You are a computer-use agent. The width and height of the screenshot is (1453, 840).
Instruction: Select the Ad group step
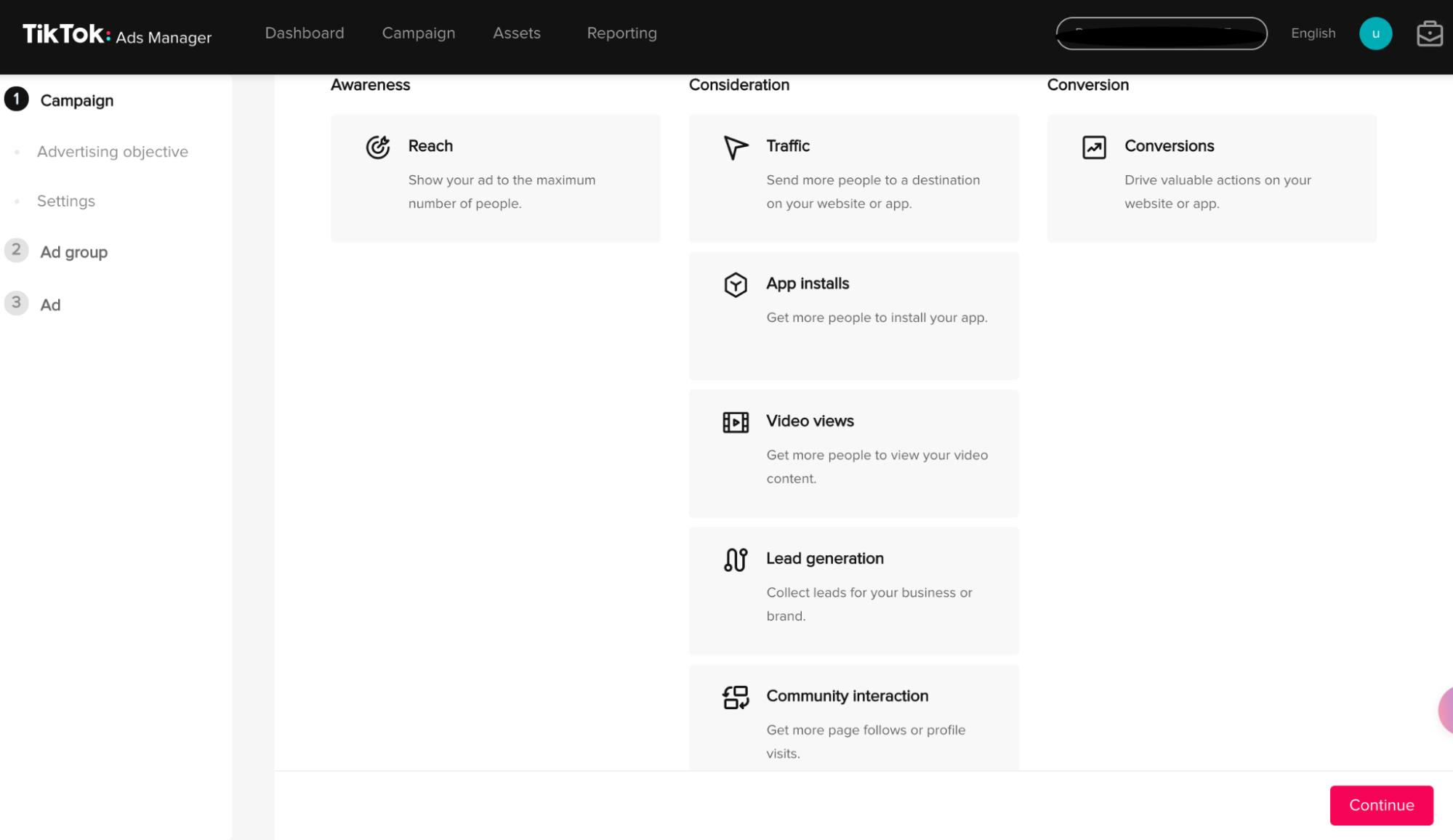coord(73,252)
